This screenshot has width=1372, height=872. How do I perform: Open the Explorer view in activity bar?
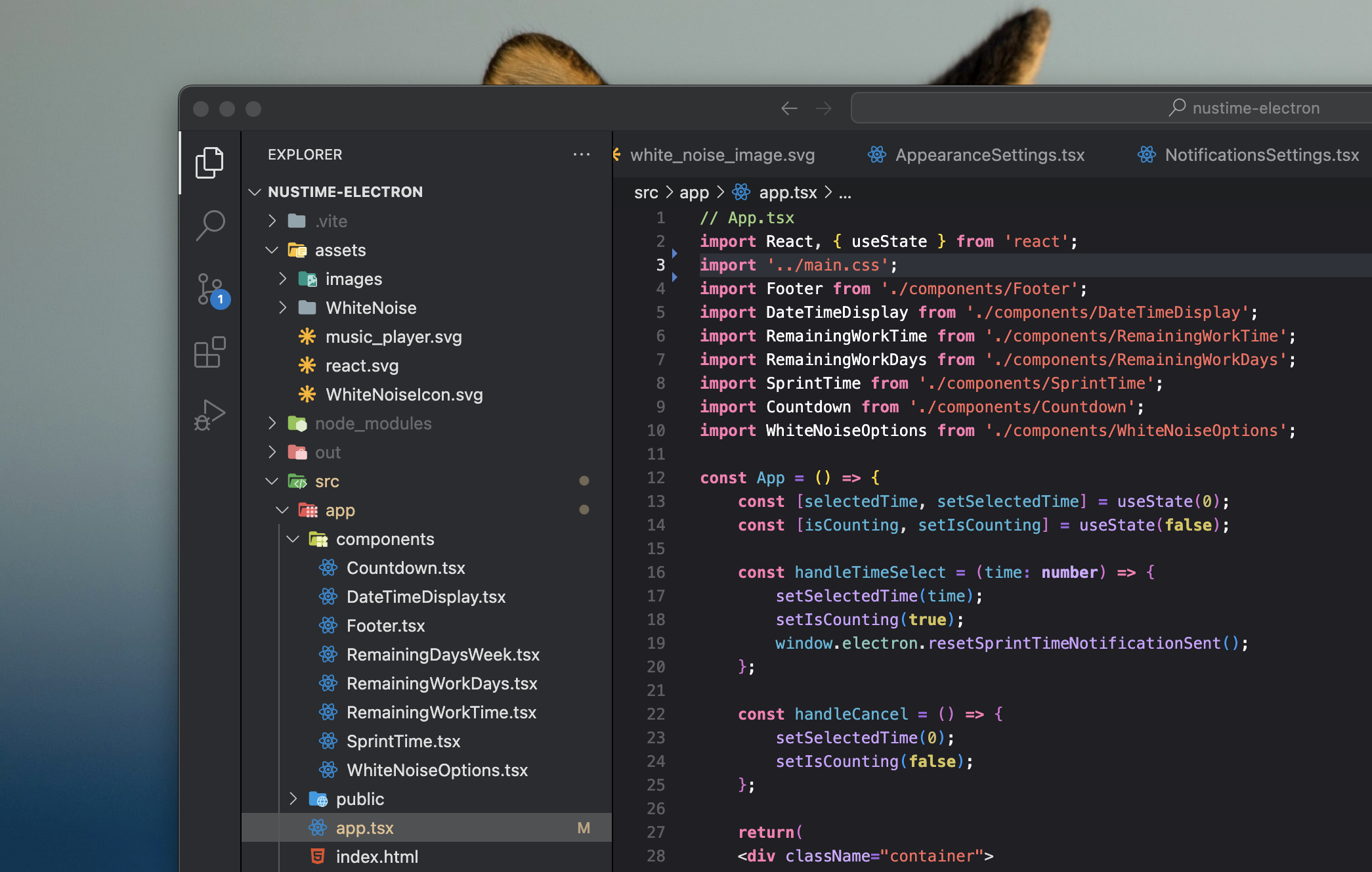point(209,162)
